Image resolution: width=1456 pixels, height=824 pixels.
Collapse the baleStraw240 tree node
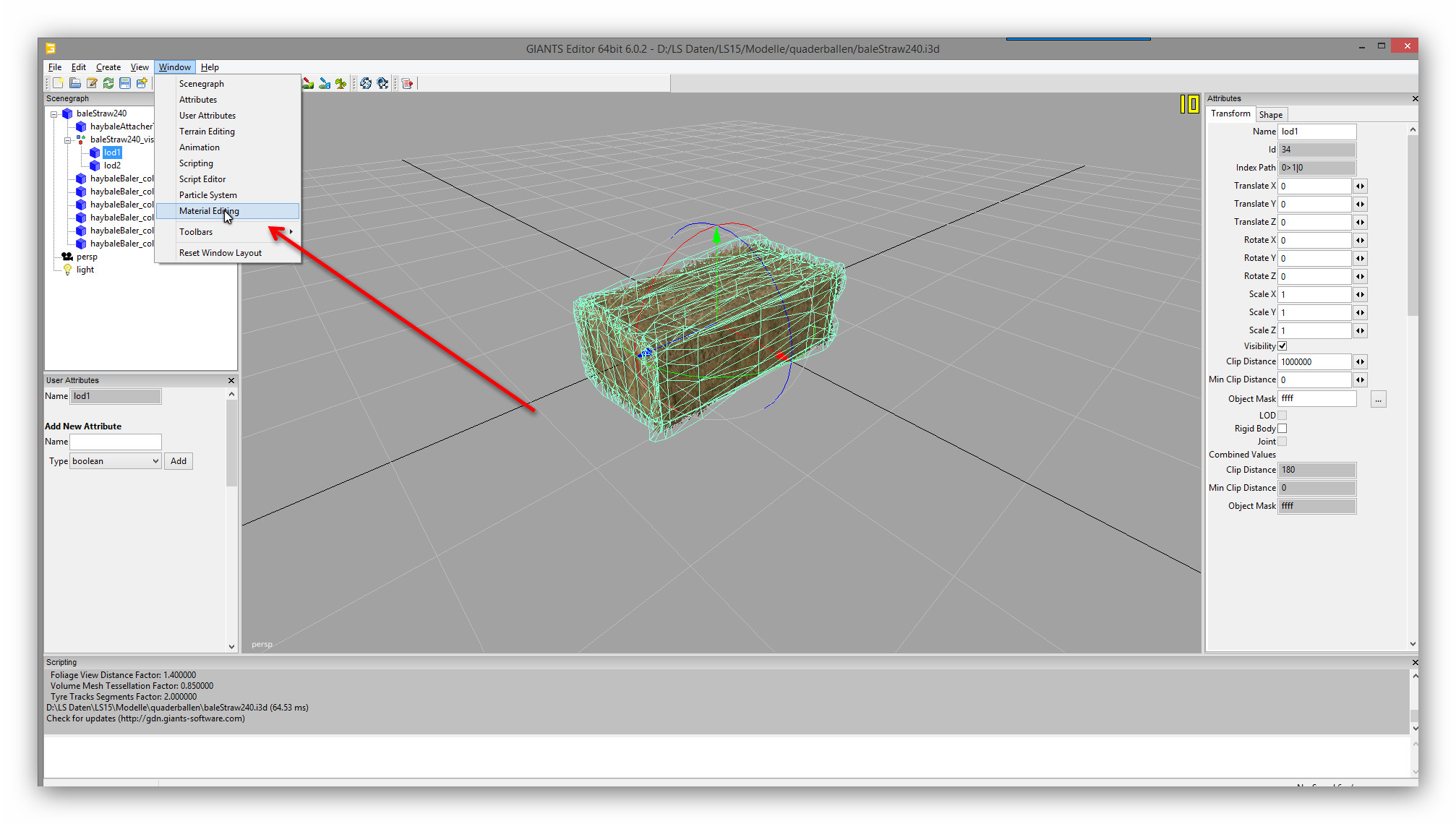54,113
